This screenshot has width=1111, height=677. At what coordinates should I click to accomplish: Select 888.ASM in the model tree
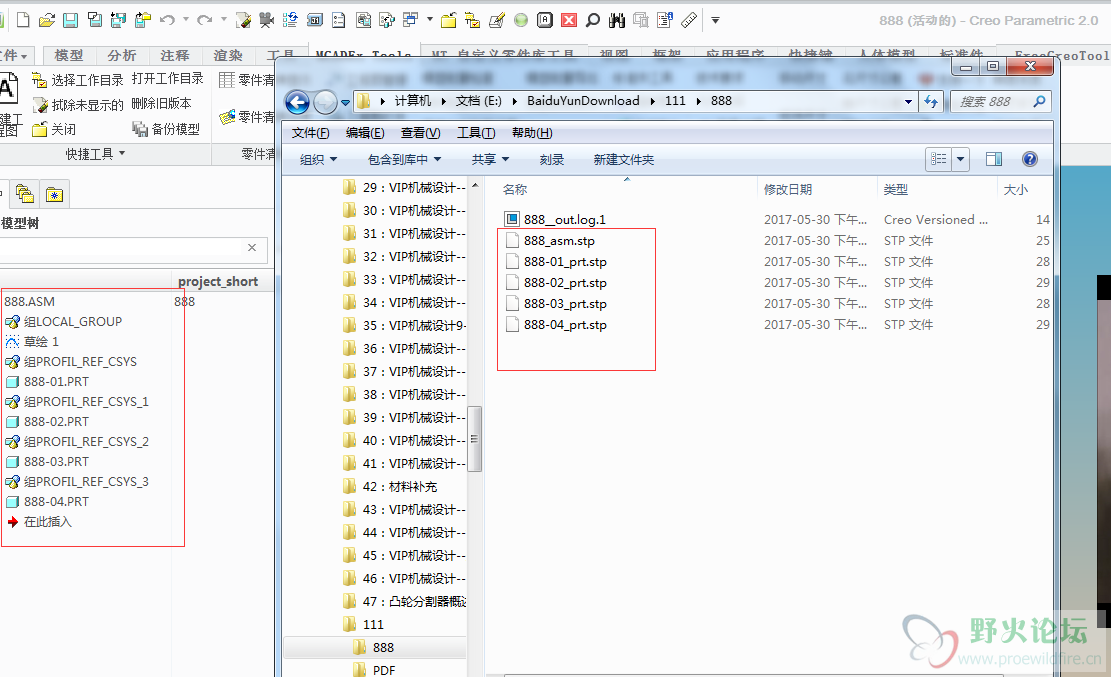pyautogui.click(x=30, y=301)
